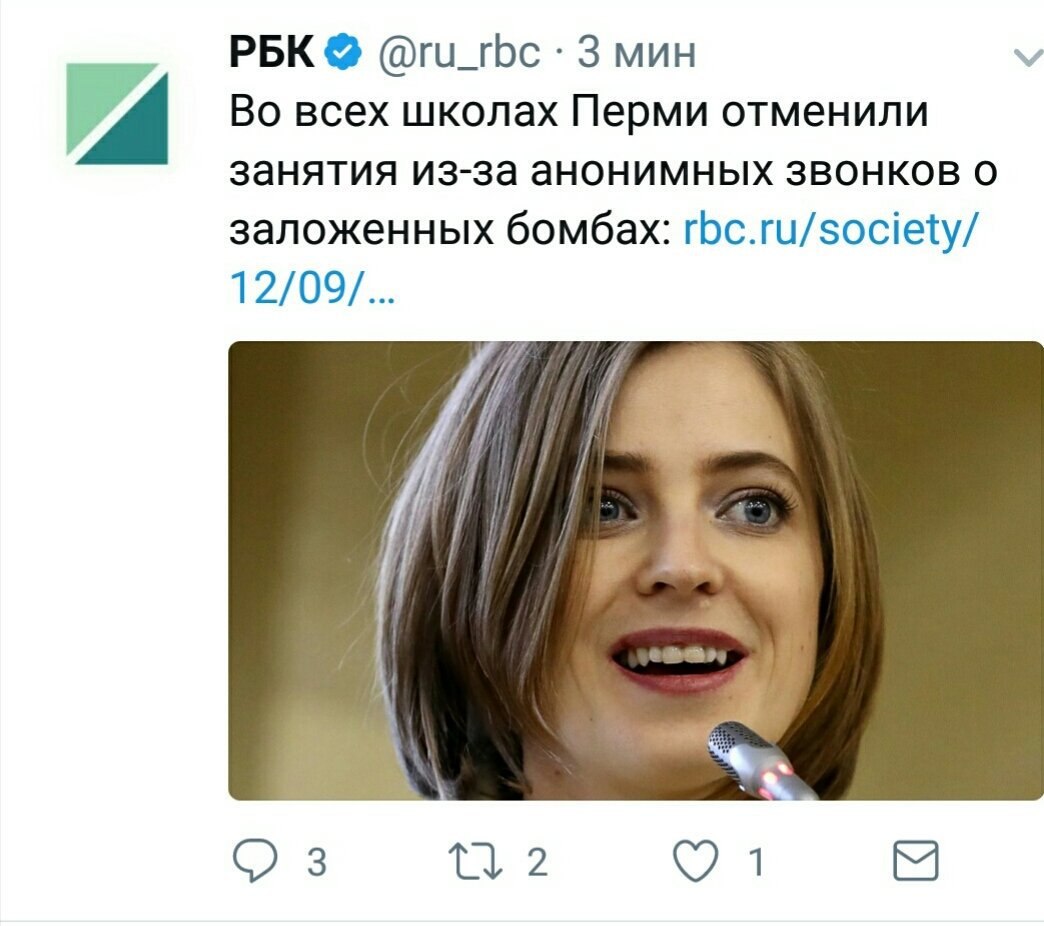Open the attached photo of the woman
The height and width of the screenshot is (926, 1044).
(636, 571)
